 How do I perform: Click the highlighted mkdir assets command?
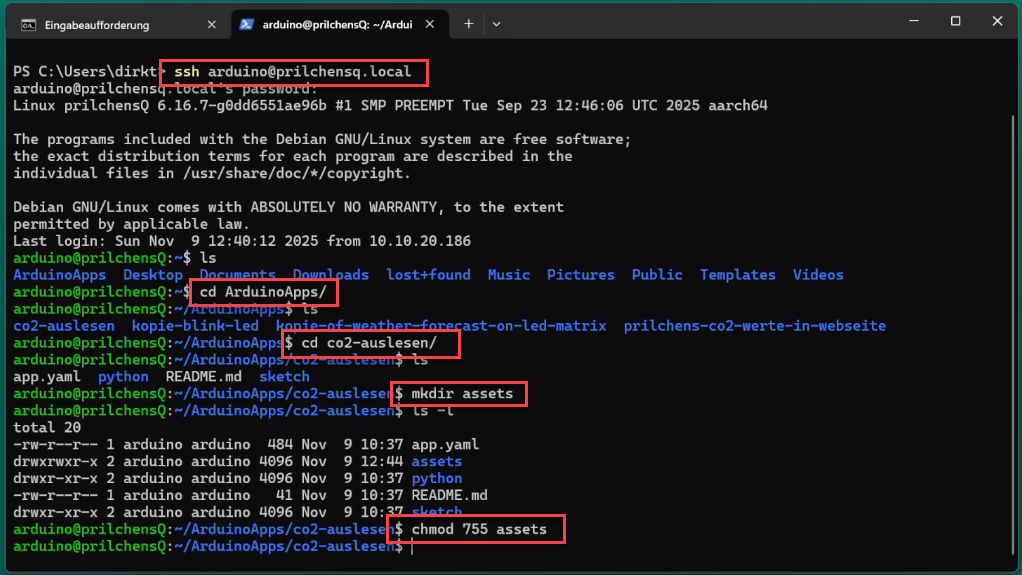click(461, 394)
